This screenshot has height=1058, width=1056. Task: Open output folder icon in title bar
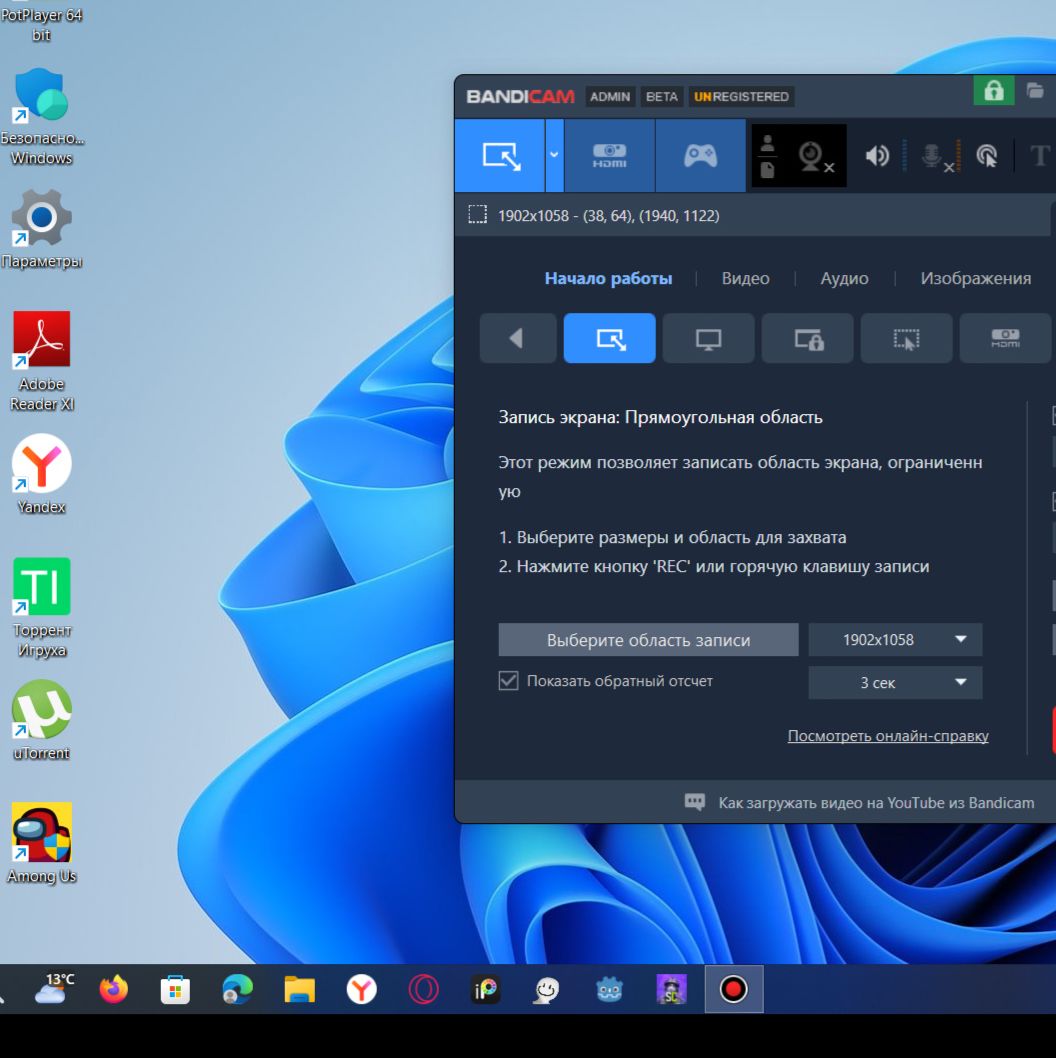pyautogui.click(x=1035, y=90)
